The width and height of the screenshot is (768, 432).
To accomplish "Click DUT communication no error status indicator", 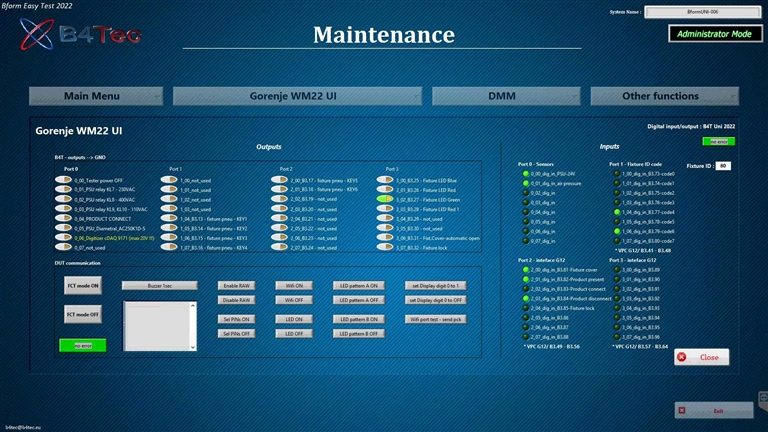I will 83,345.
